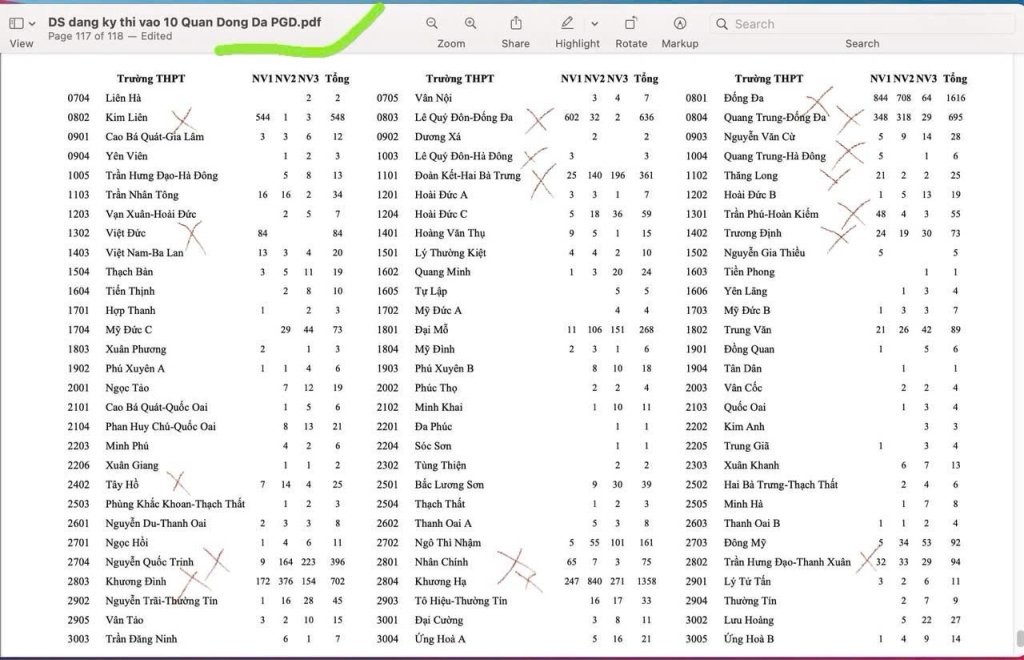
Task: Click the total '695' for Quang Trung-Đống Đa
Action: click(955, 118)
